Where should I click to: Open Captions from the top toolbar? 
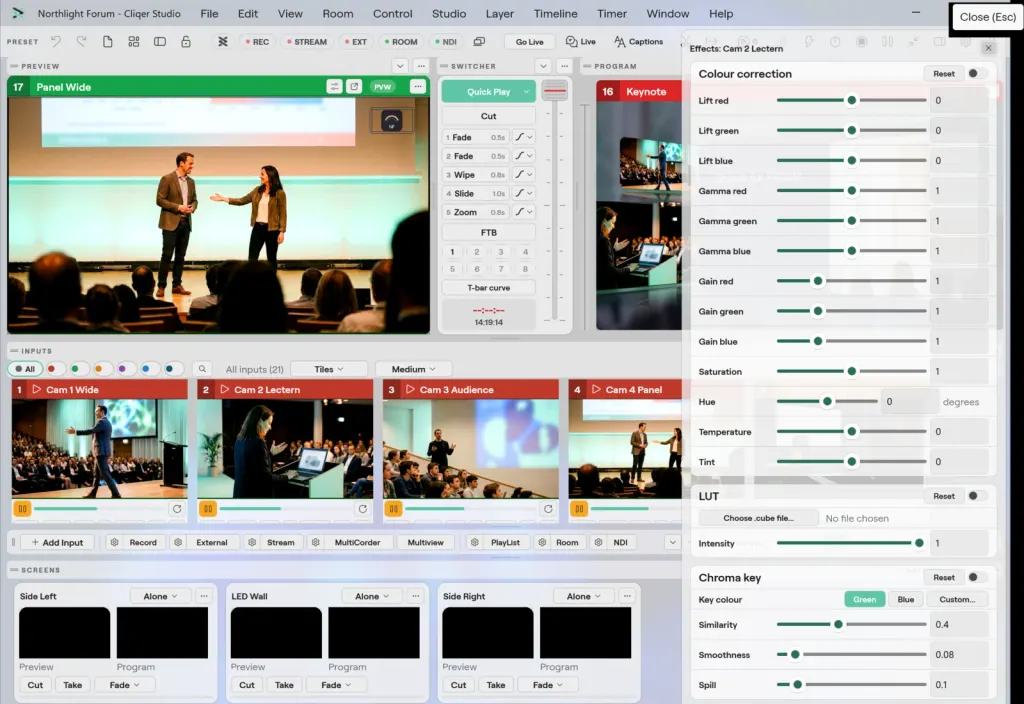(638, 41)
